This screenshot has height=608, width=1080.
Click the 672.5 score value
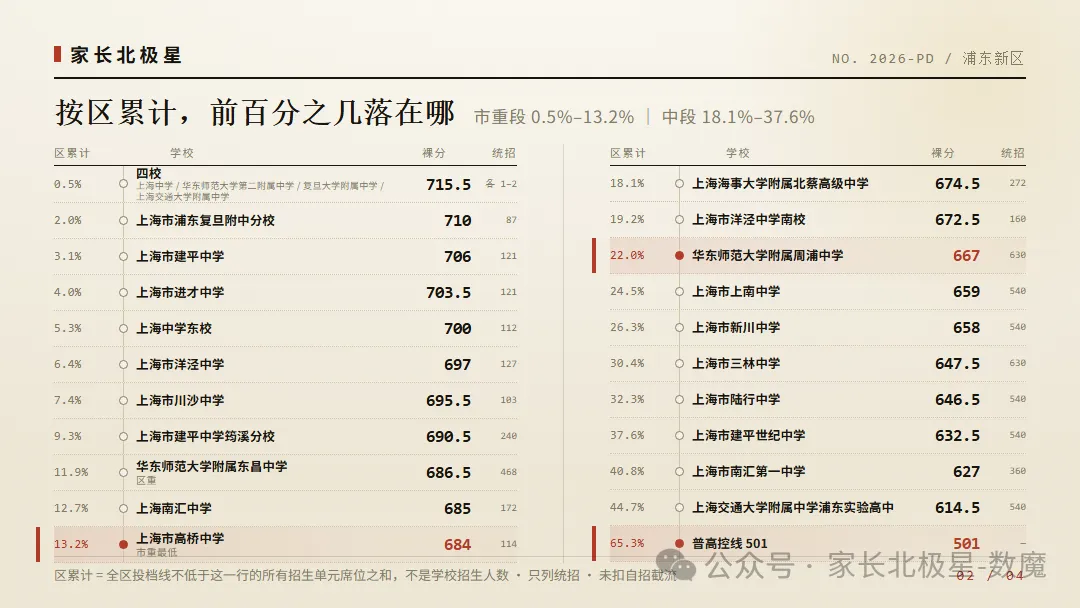coord(957,220)
